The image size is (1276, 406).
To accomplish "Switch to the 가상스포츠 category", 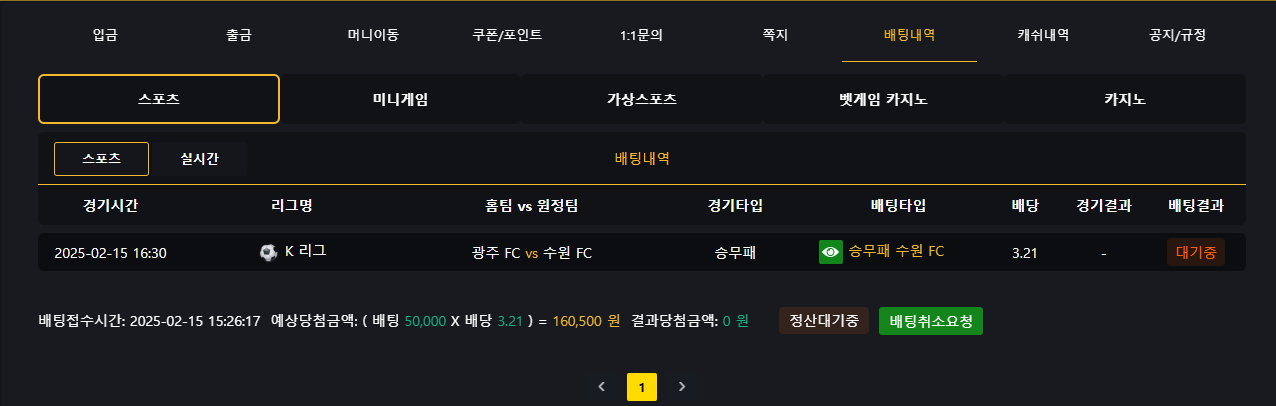I will (x=641, y=99).
